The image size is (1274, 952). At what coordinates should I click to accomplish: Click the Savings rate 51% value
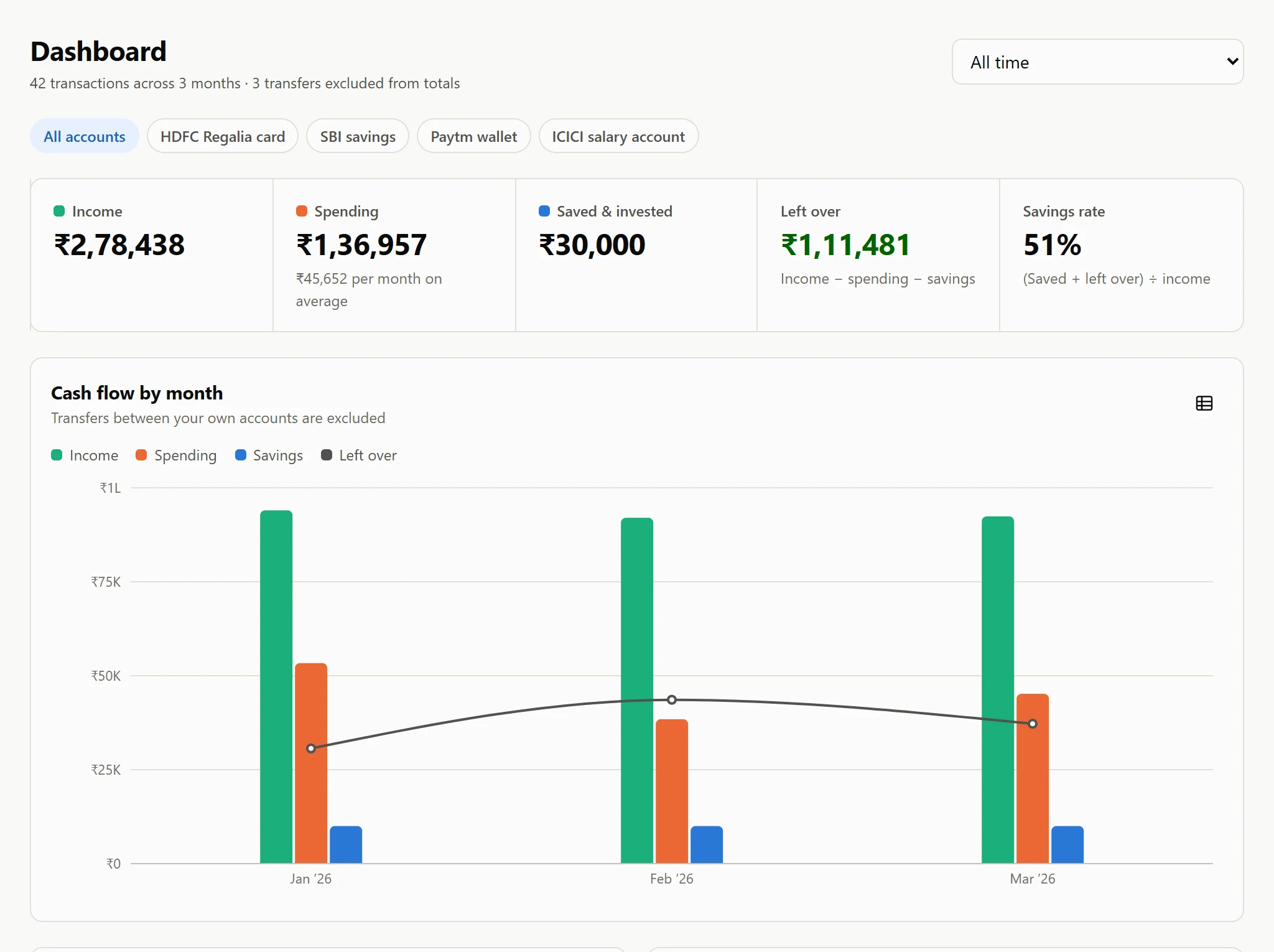click(1052, 245)
